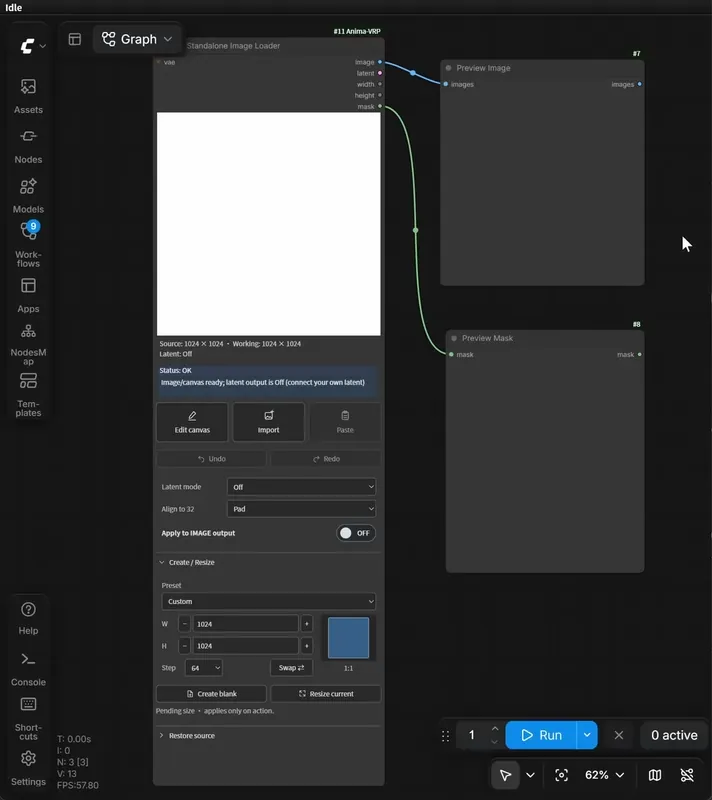The image size is (712, 800).
Task: Open the Latent mode dropdown
Action: tap(301, 487)
